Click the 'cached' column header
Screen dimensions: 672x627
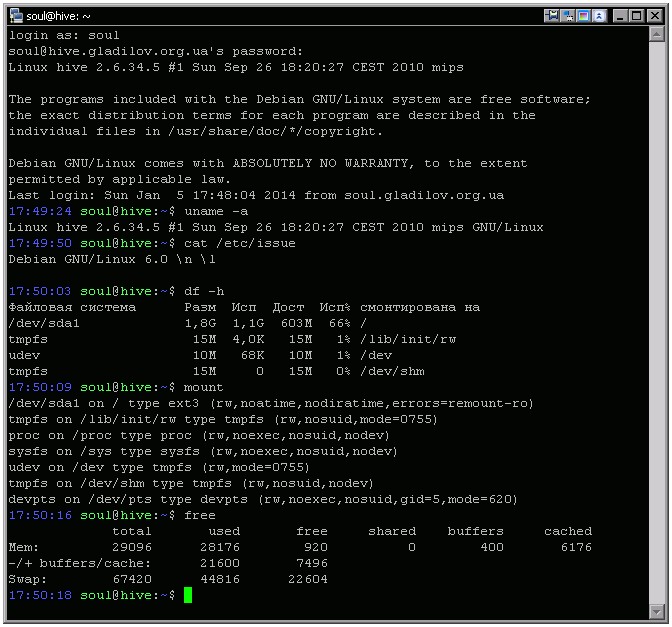(x=568, y=531)
